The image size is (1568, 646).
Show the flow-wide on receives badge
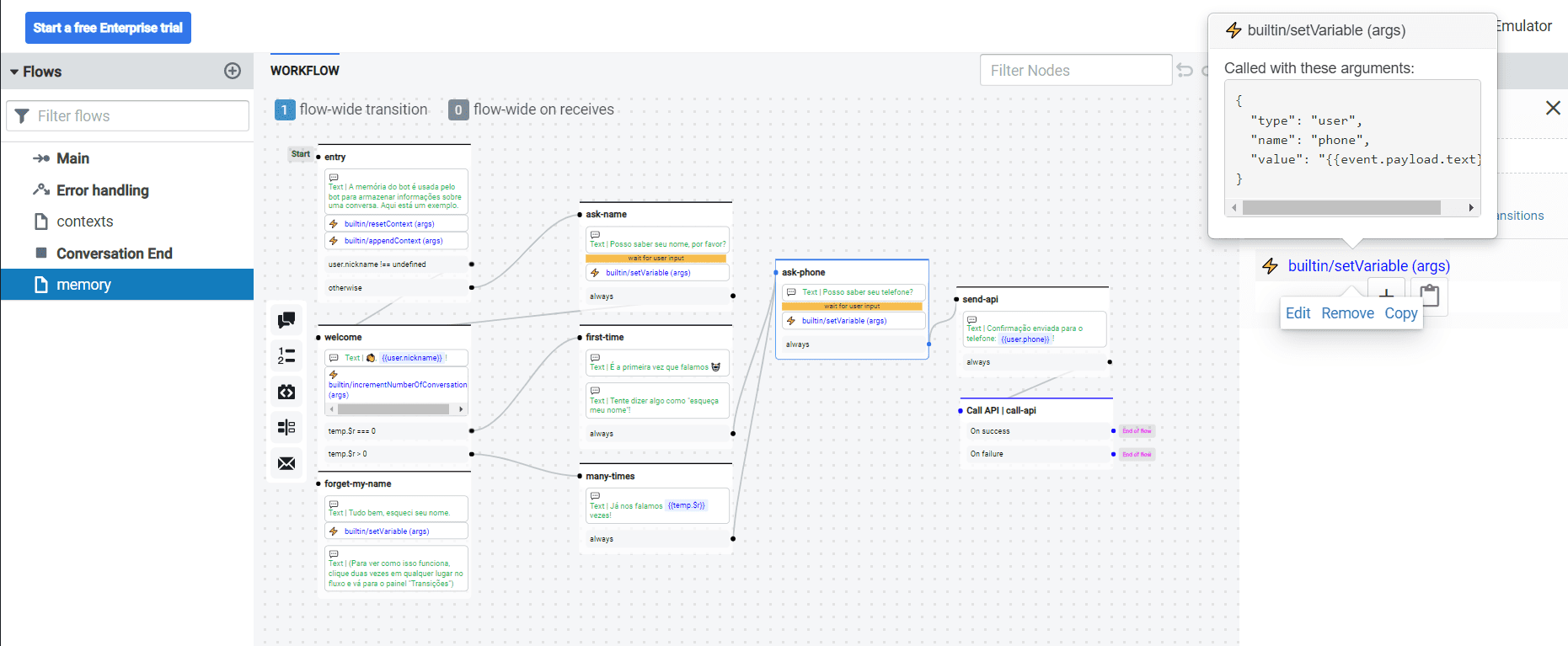(458, 109)
